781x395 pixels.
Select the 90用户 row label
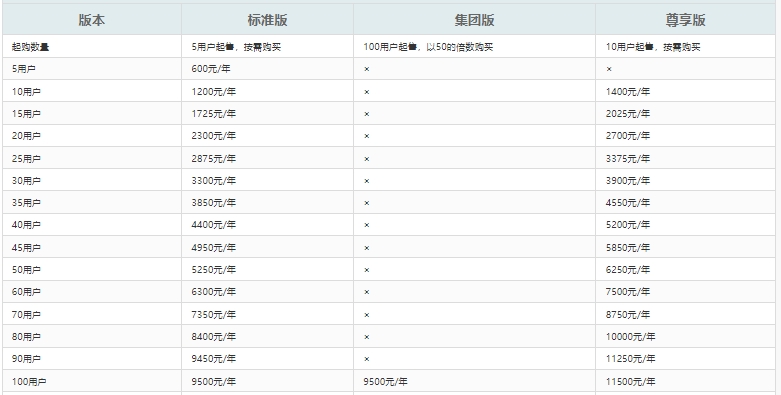point(26,359)
